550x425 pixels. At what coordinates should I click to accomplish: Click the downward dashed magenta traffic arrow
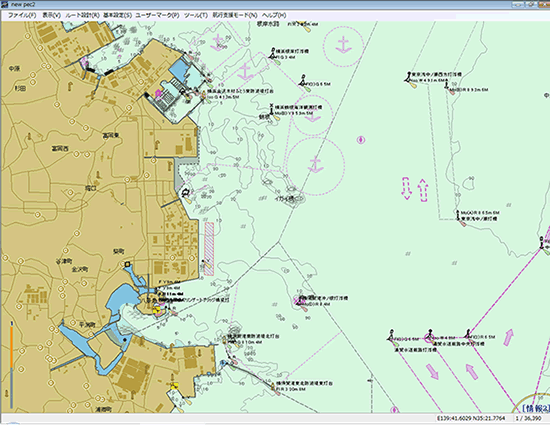(x=406, y=188)
